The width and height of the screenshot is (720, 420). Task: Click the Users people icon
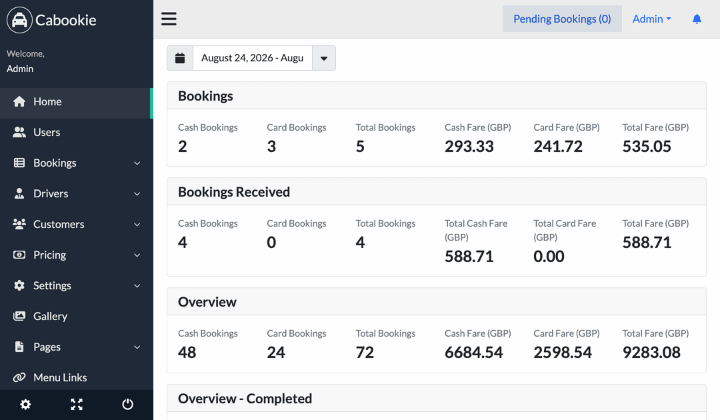tap(19, 132)
